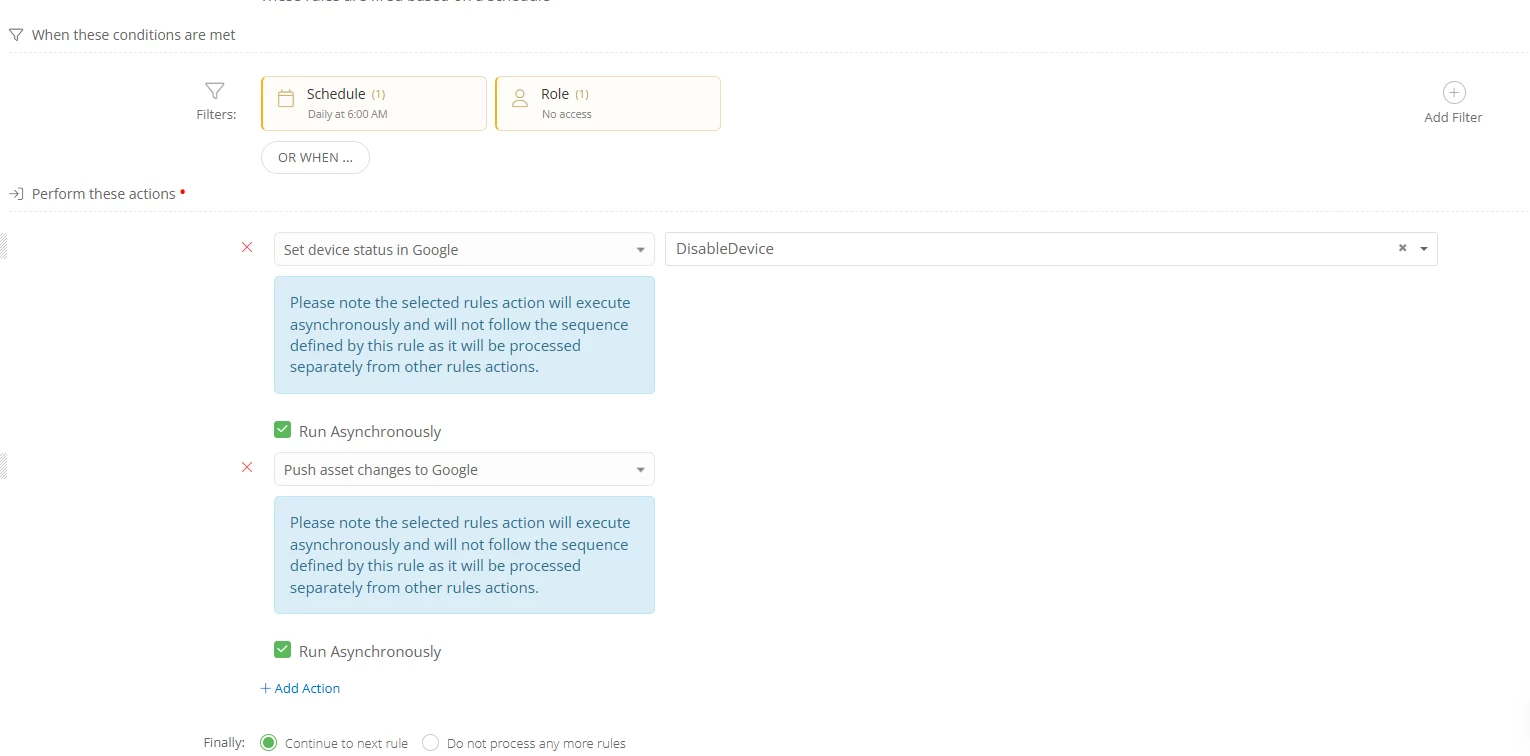Screen dimensions: 1530x756
Task: Select Continue to next rule radio
Action: [268, 743]
